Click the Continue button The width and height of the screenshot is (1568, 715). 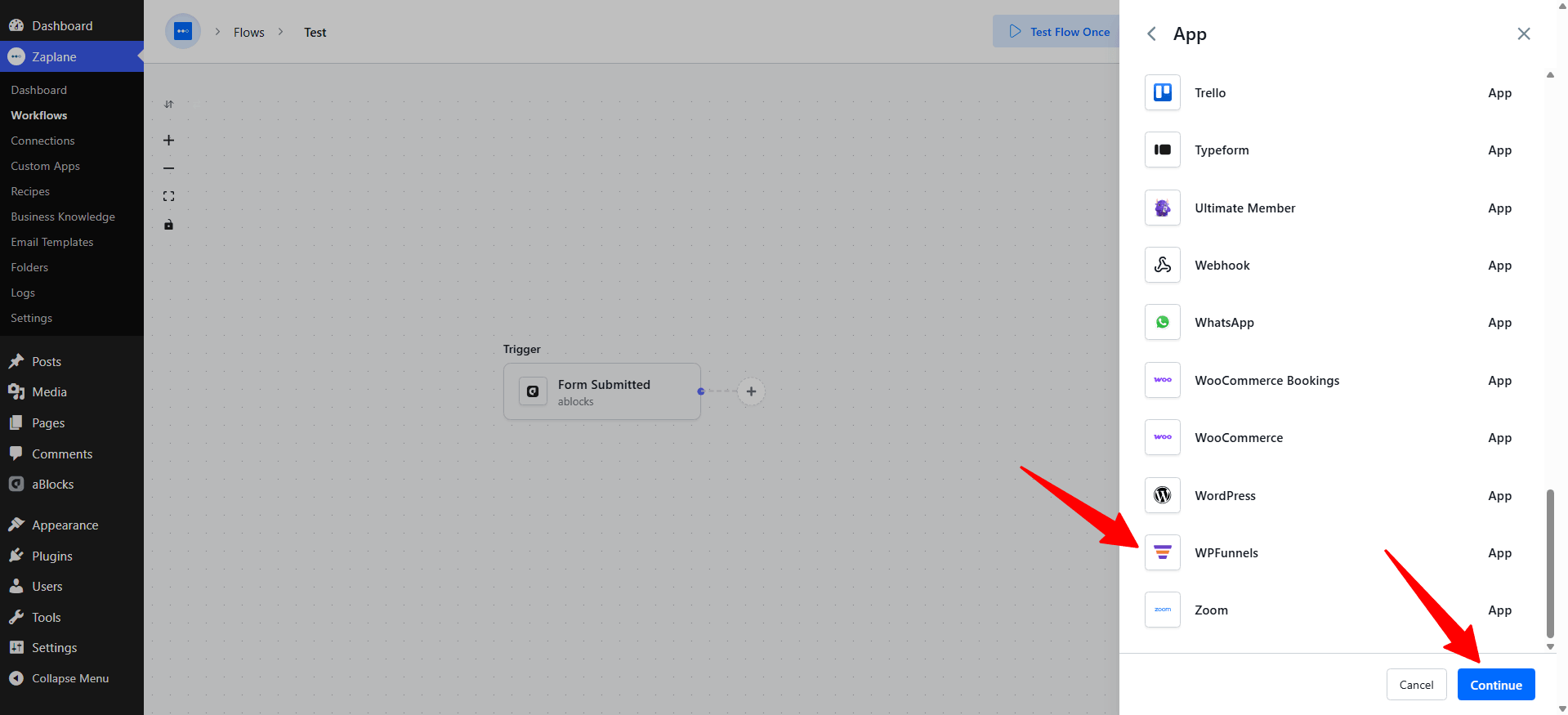pos(1496,685)
